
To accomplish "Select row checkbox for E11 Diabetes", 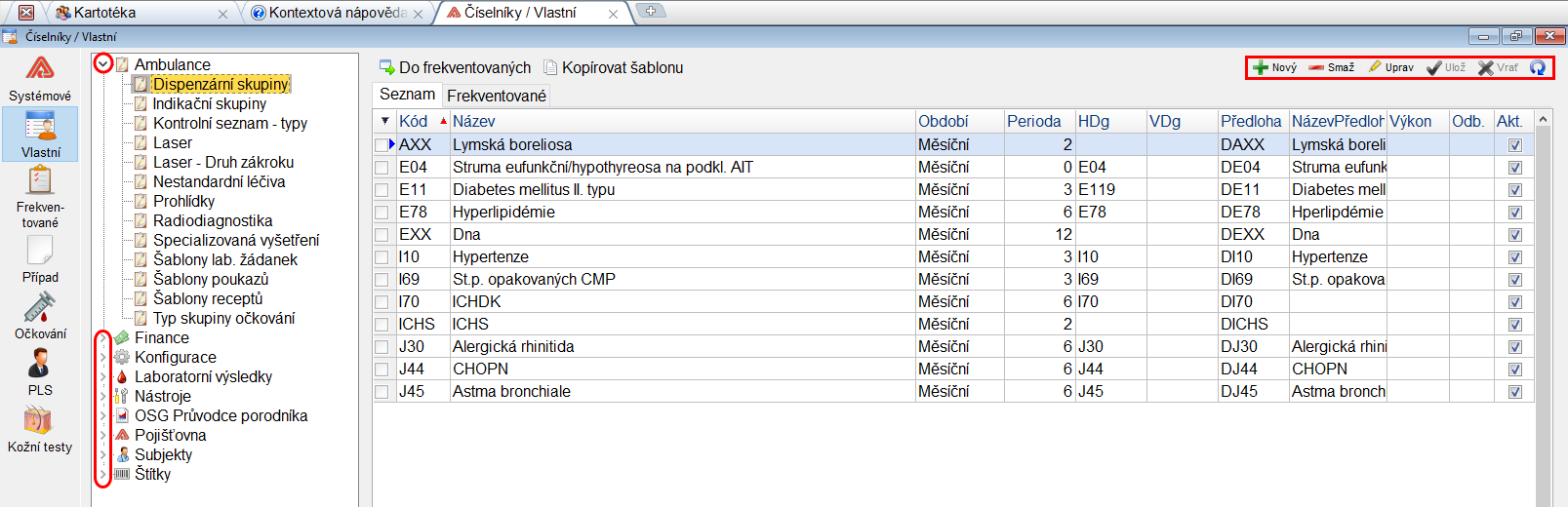I will tap(382, 189).
